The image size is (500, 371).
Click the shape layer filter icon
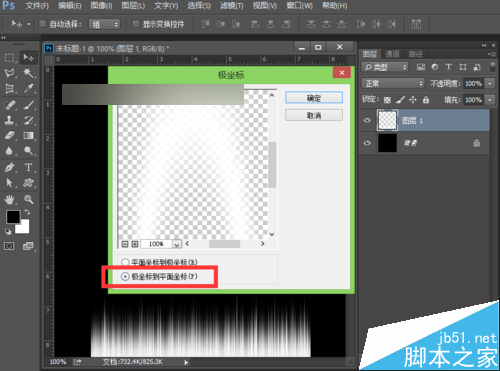click(x=463, y=67)
